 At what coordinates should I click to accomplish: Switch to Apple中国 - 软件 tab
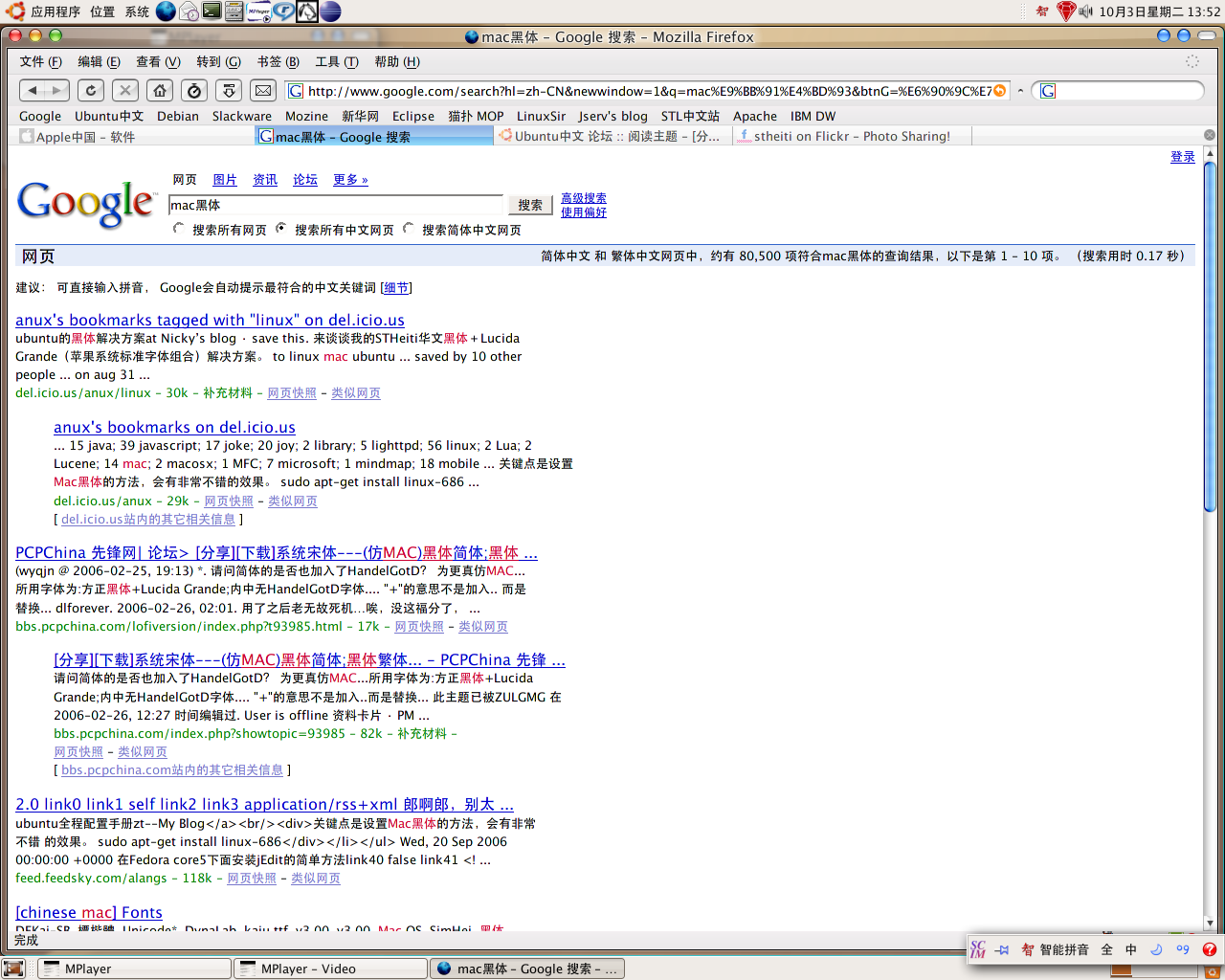[134, 137]
